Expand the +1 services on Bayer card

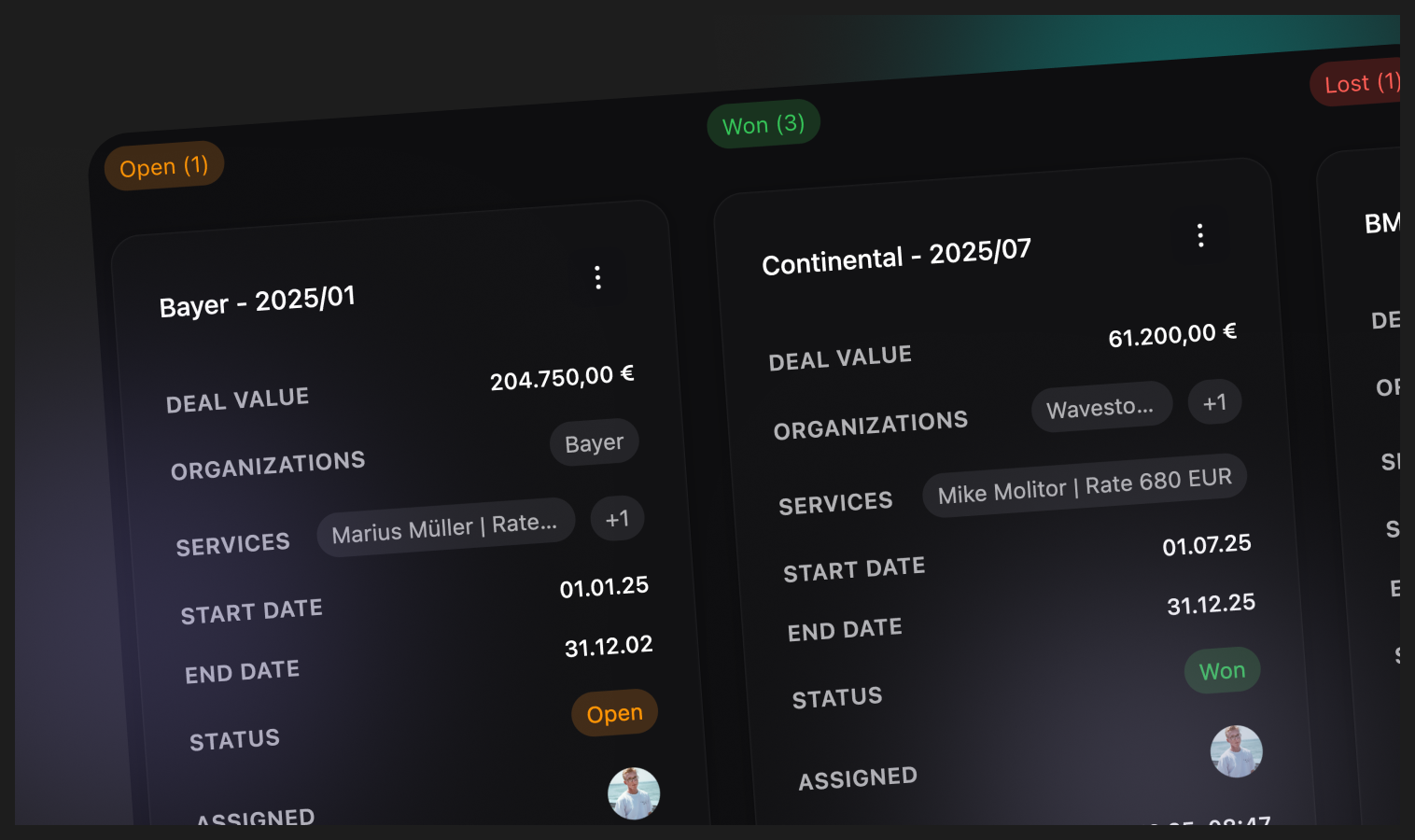coord(617,519)
